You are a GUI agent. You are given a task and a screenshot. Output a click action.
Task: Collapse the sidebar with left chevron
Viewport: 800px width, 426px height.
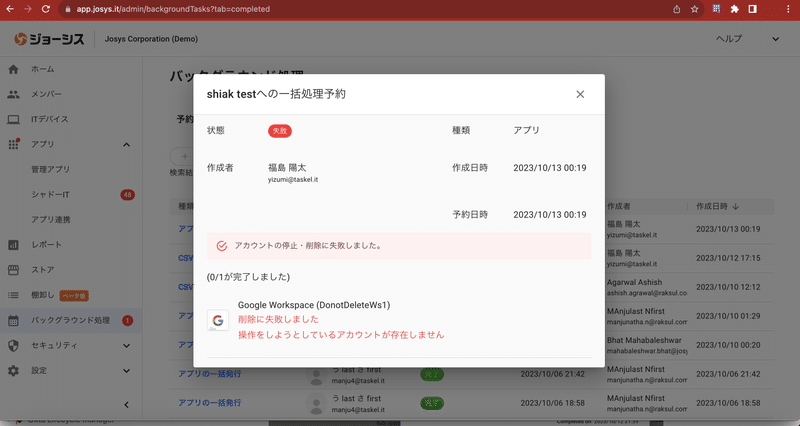click(127, 405)
